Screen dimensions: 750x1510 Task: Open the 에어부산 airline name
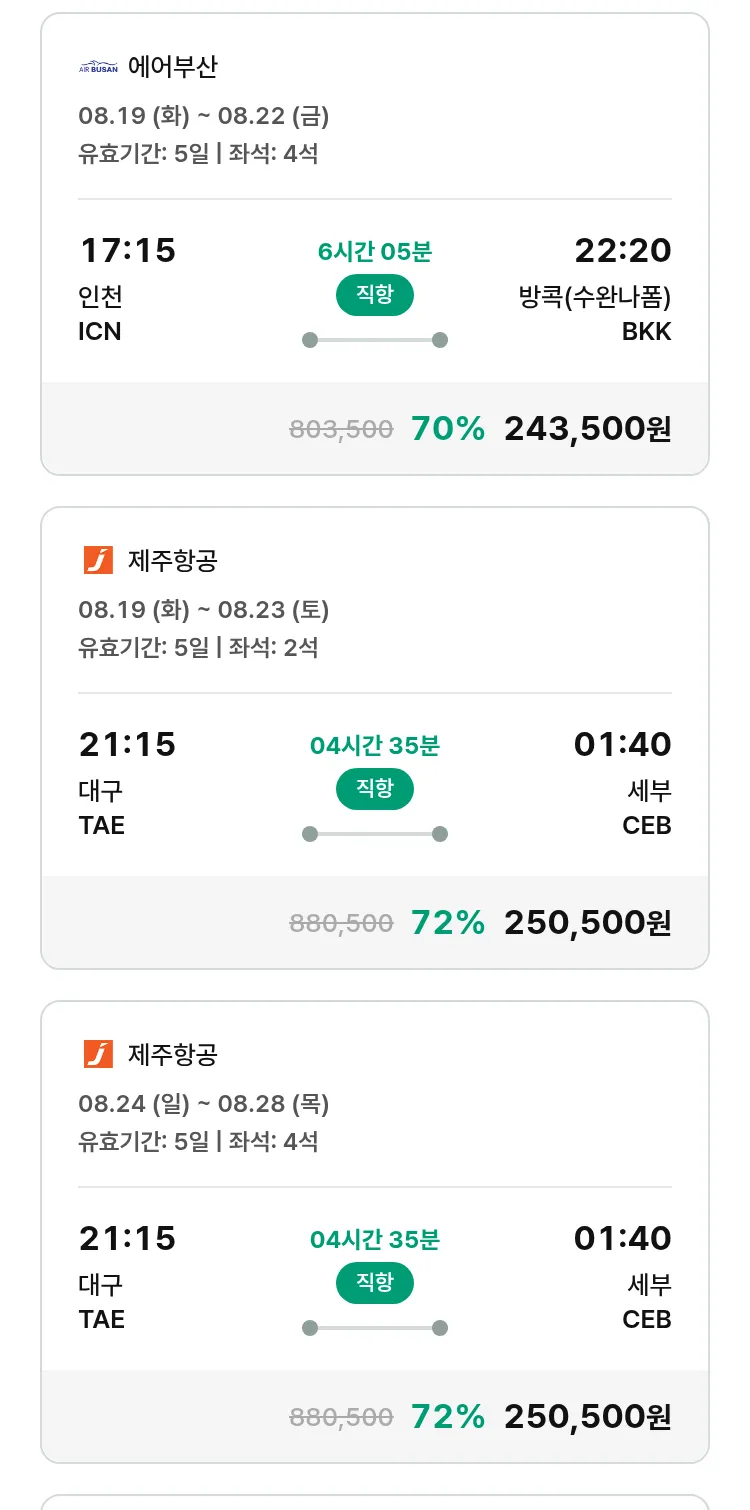tap(172, 67)
